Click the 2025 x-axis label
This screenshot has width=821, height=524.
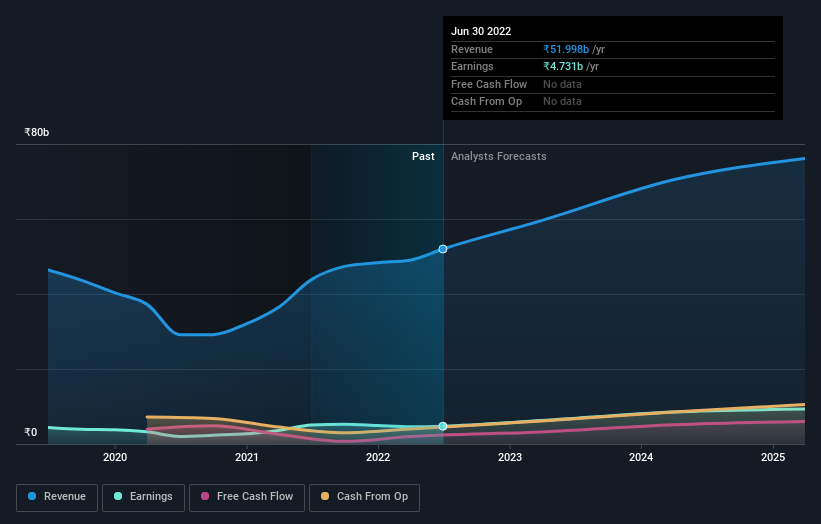[773, 458]
